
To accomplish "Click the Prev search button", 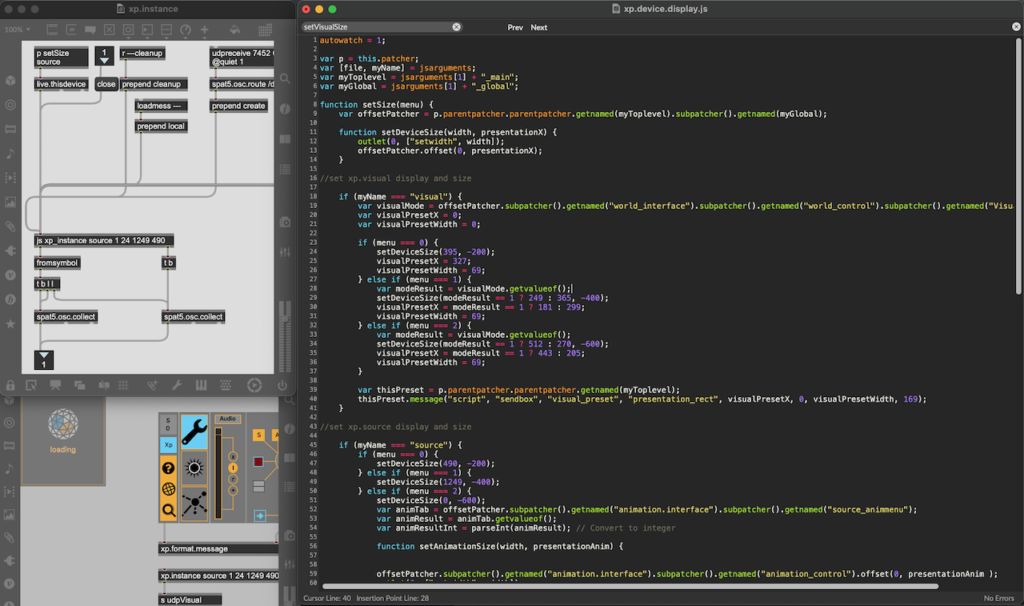I will [515, 28].
